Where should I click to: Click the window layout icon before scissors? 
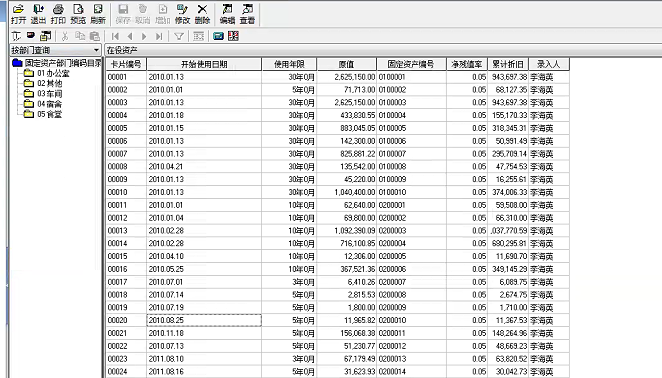click(46, 36)
